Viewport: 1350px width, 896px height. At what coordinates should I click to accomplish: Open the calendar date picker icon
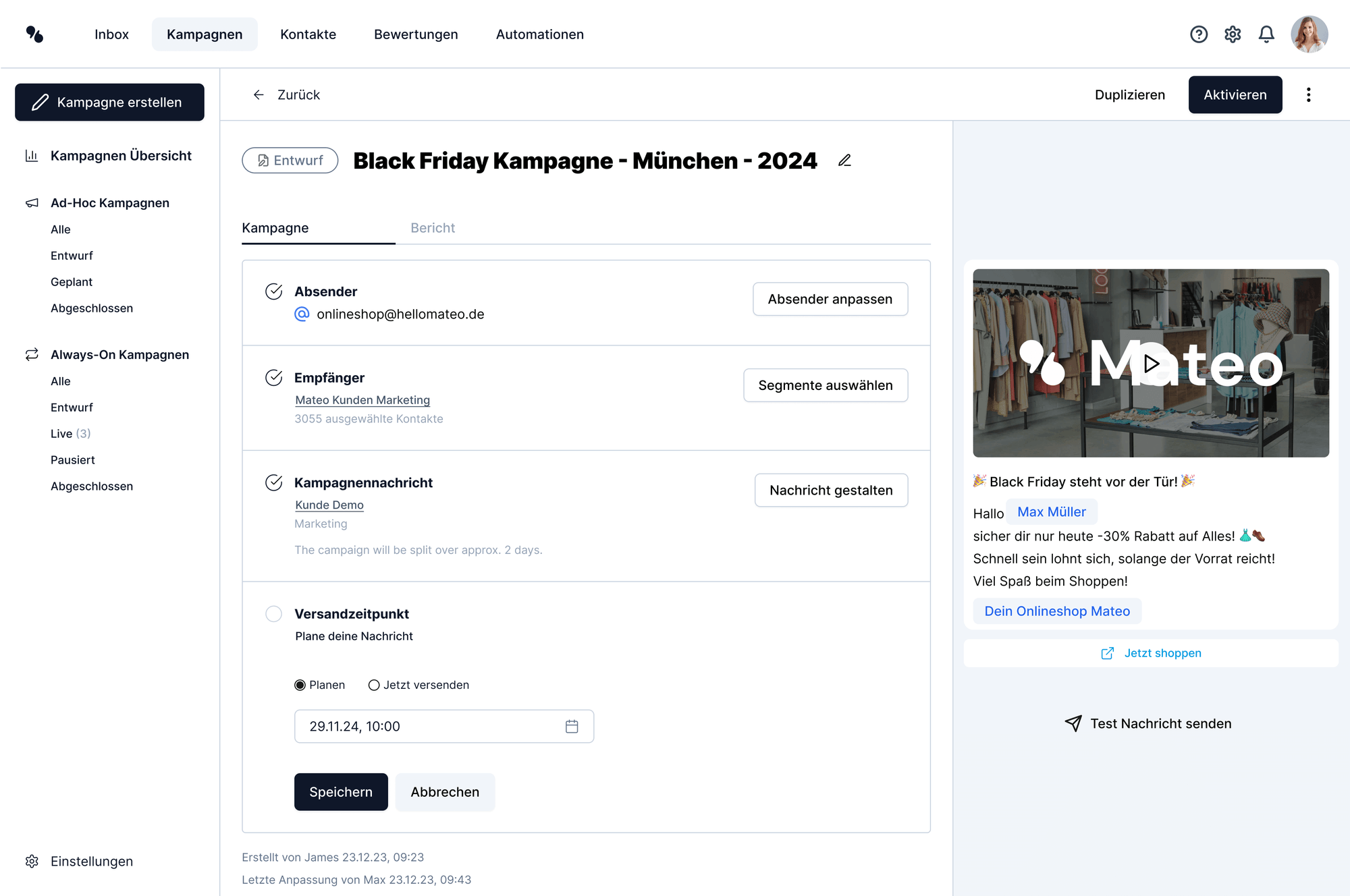(x=572, y=727)
